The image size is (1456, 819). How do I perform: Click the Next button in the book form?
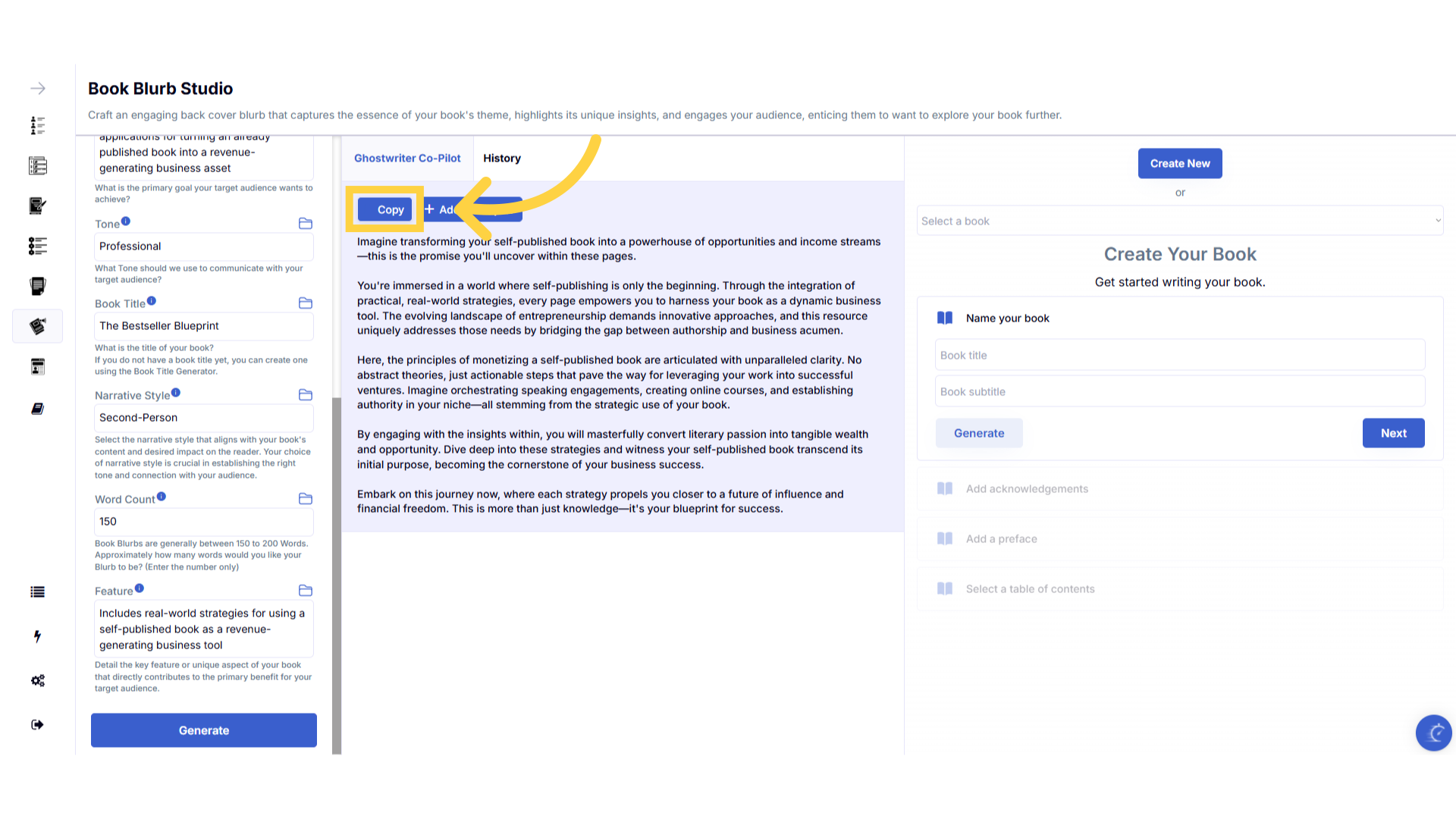[1393, 434]
